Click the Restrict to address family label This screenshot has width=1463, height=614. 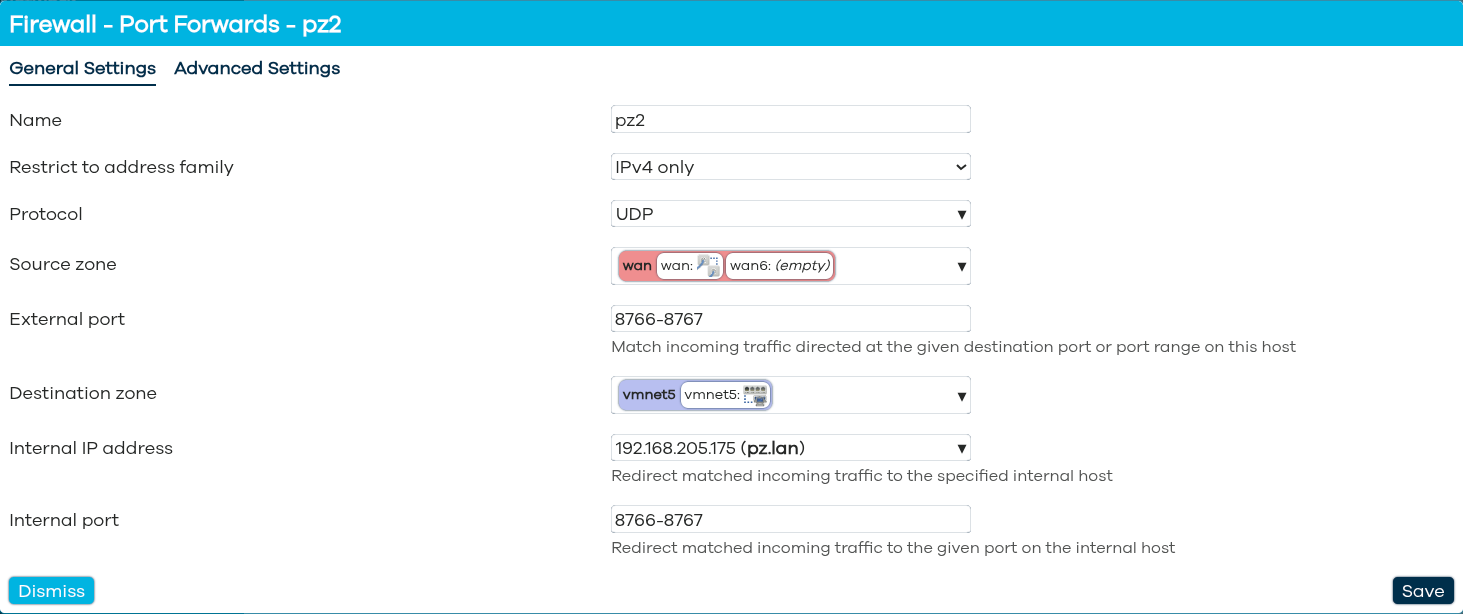[121, 167]
